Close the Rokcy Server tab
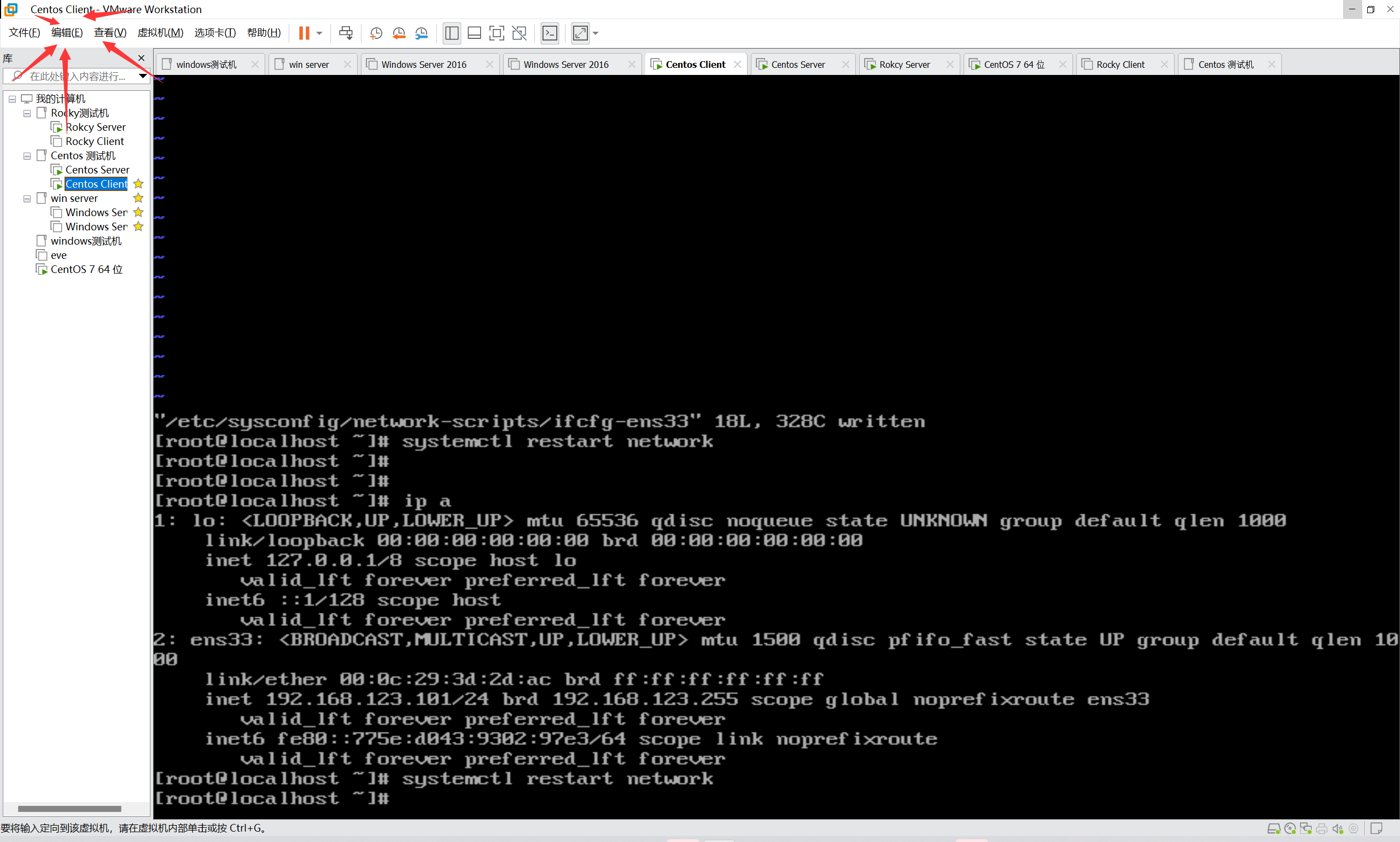The image size is (1400, 842). tap(950, 64)
